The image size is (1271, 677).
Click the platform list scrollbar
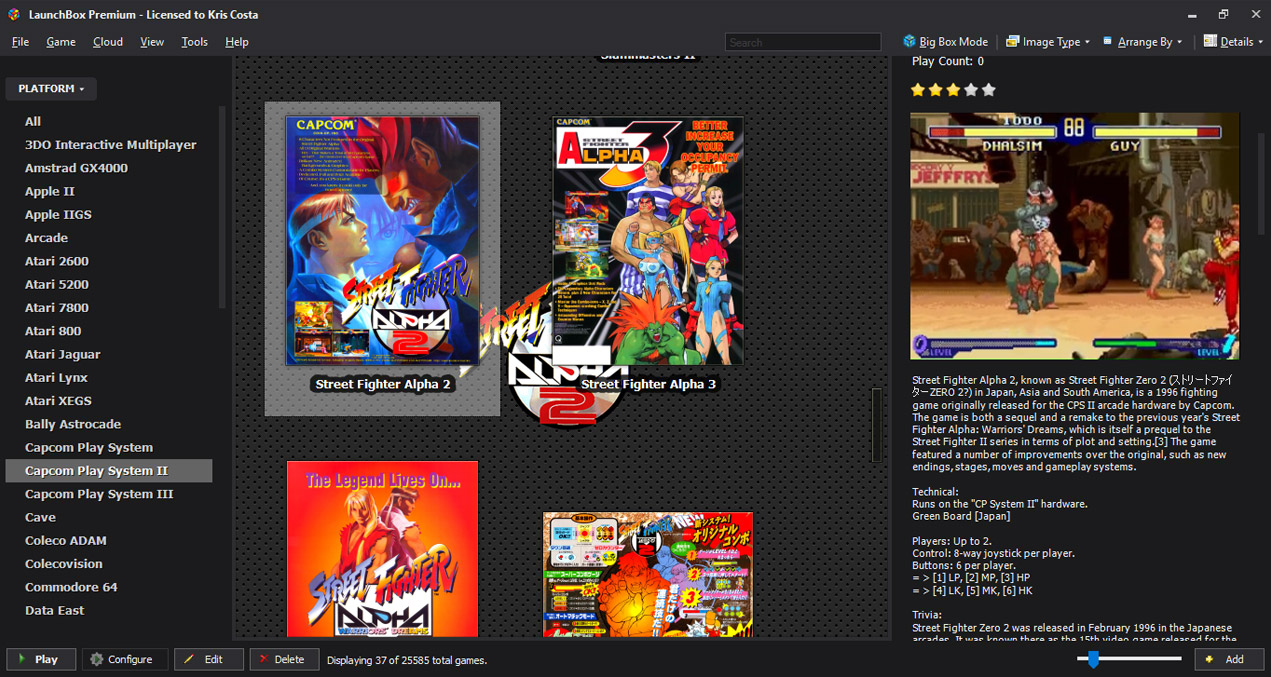point(222,207)
